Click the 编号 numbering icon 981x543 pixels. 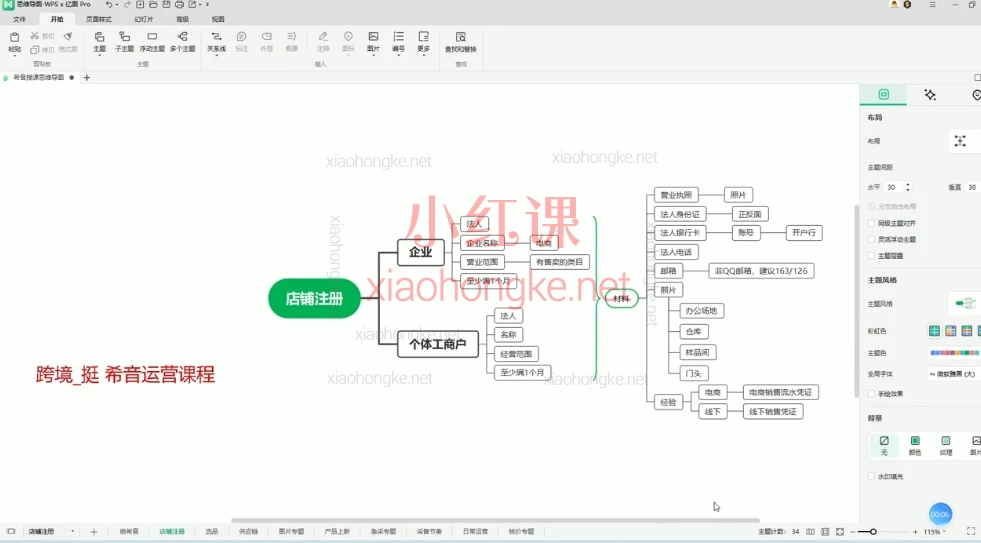[x=399, y=37]
